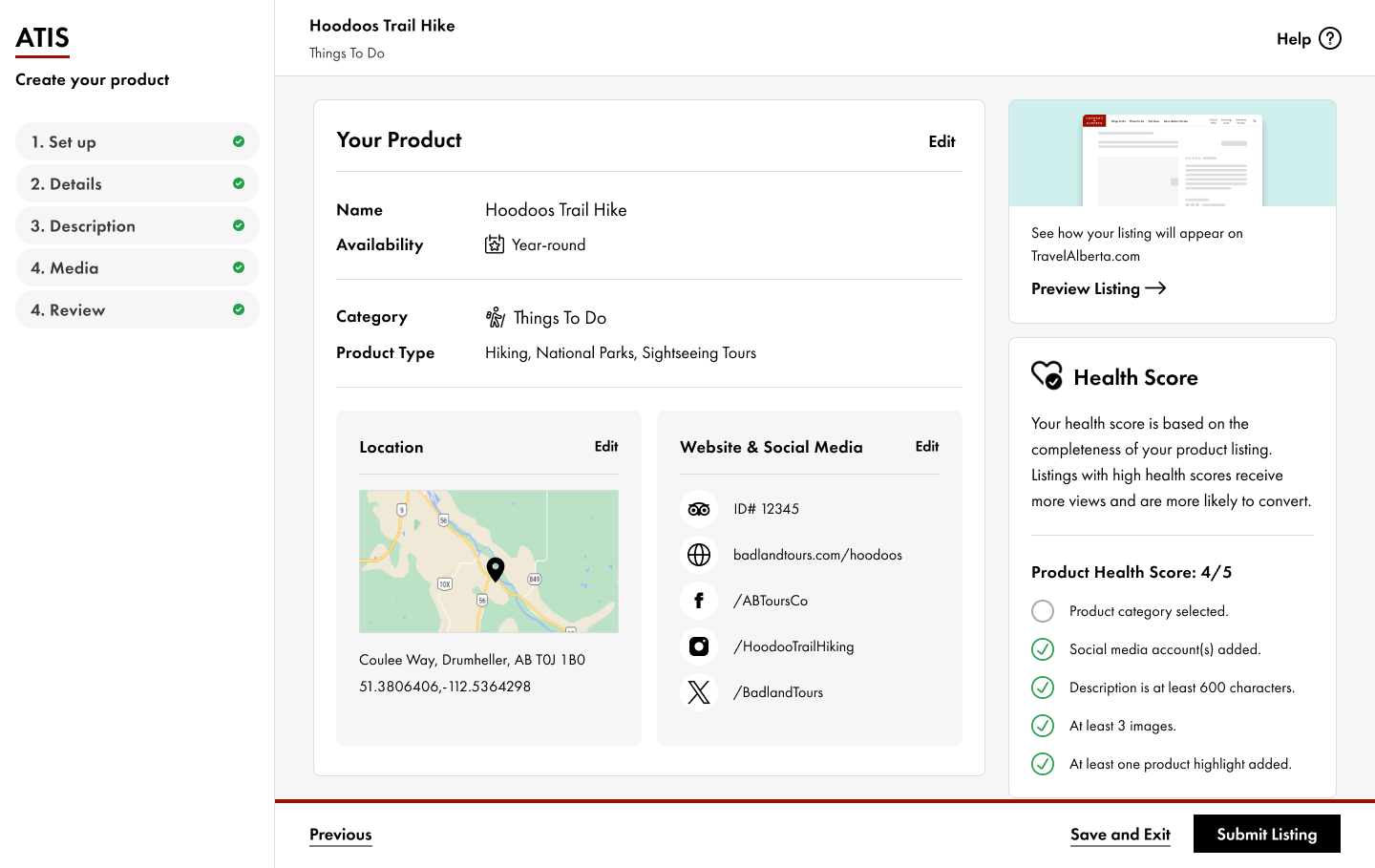Click green check beside Details step
Screen dimensions: 1375x868
pyautogui.click(x=239, y=183)
